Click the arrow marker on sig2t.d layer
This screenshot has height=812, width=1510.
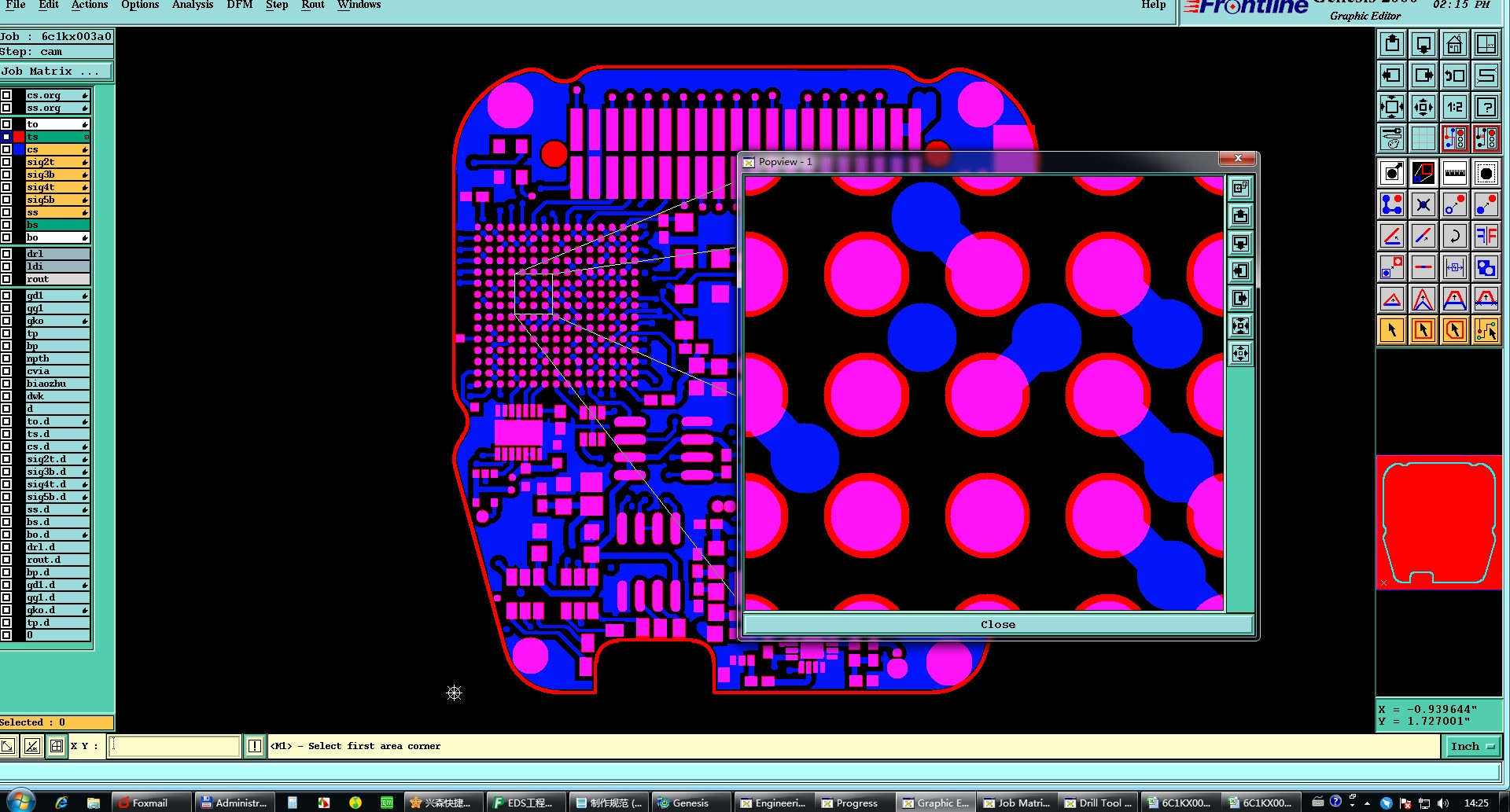click(85, 459)
